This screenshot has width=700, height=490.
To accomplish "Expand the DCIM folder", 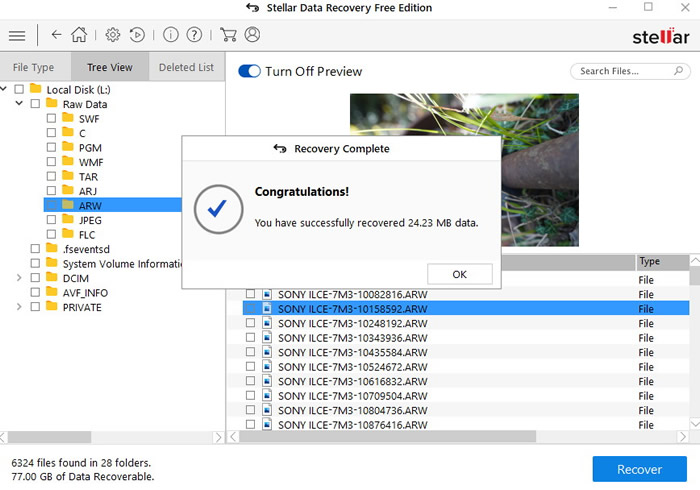I will (19, 278).
